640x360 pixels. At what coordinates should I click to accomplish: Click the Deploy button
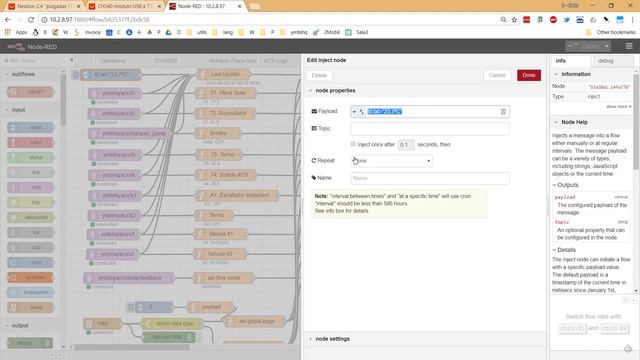click(x=584, y=46)
